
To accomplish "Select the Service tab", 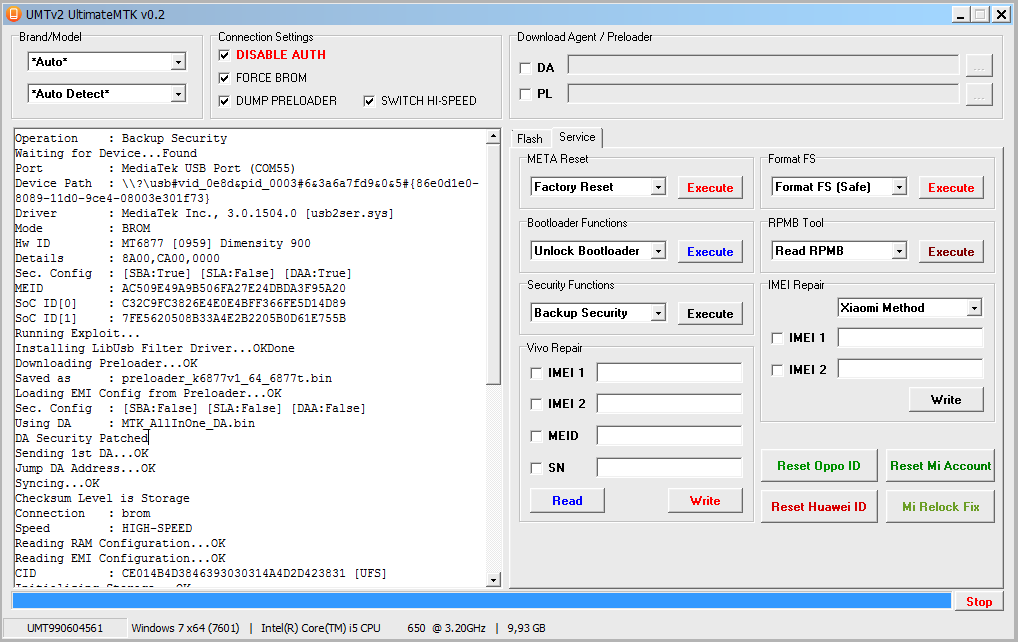I will (577, 137).
